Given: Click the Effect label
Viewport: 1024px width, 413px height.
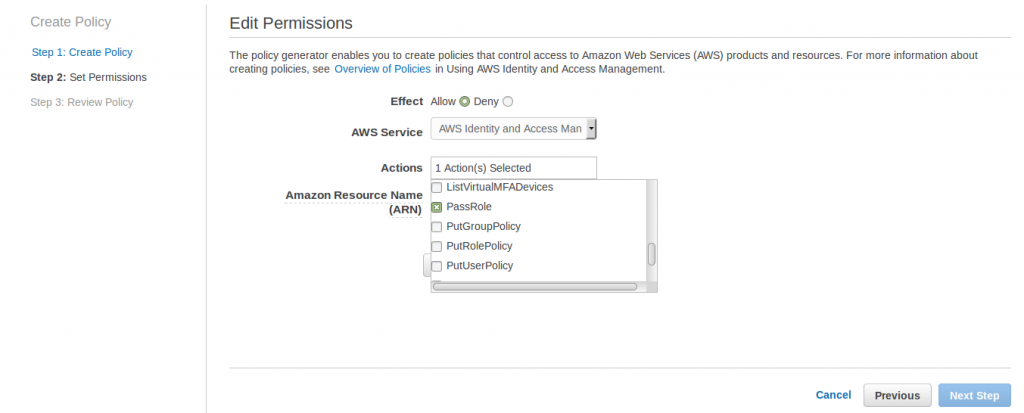Looking at the screenshot, I should [x=406, y=101].
